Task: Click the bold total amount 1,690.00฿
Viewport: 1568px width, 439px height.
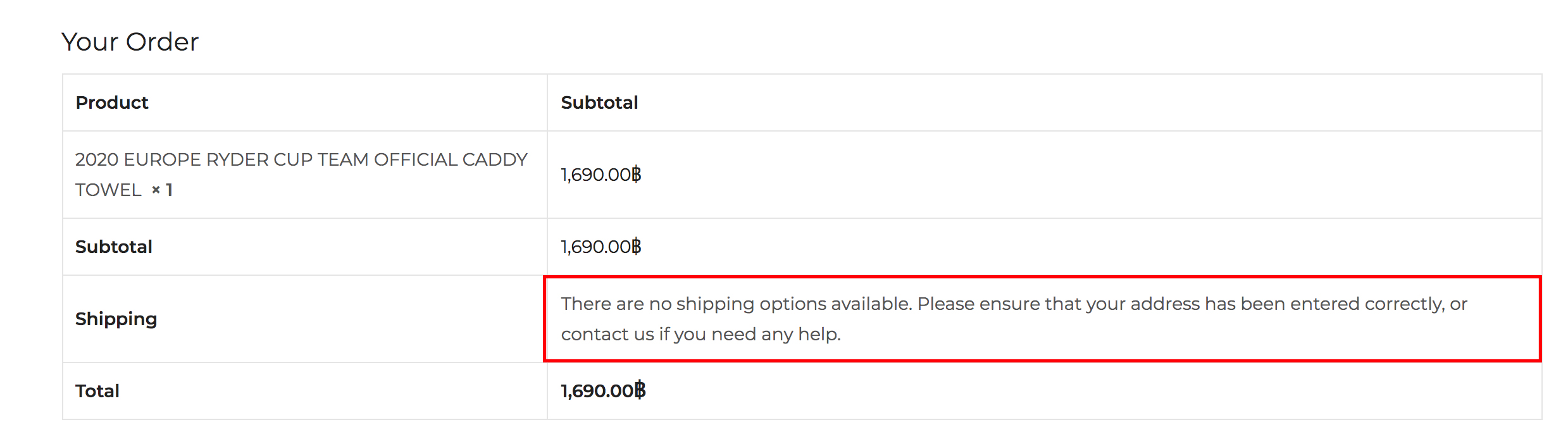Action: tap(604, 390)
